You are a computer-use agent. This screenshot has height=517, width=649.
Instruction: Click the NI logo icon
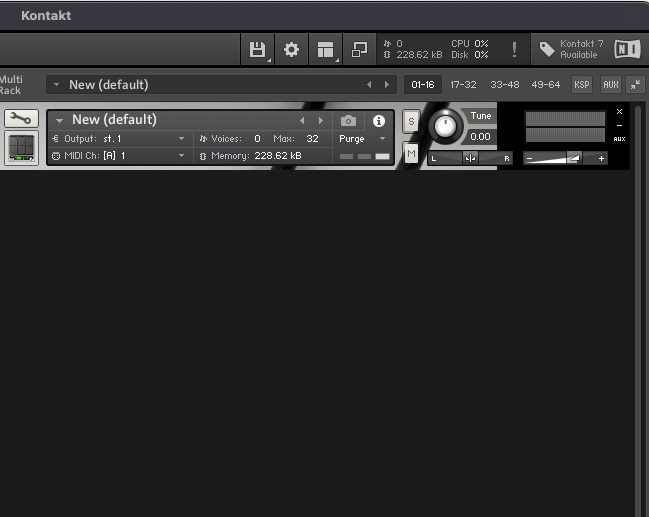click(627, 49)
